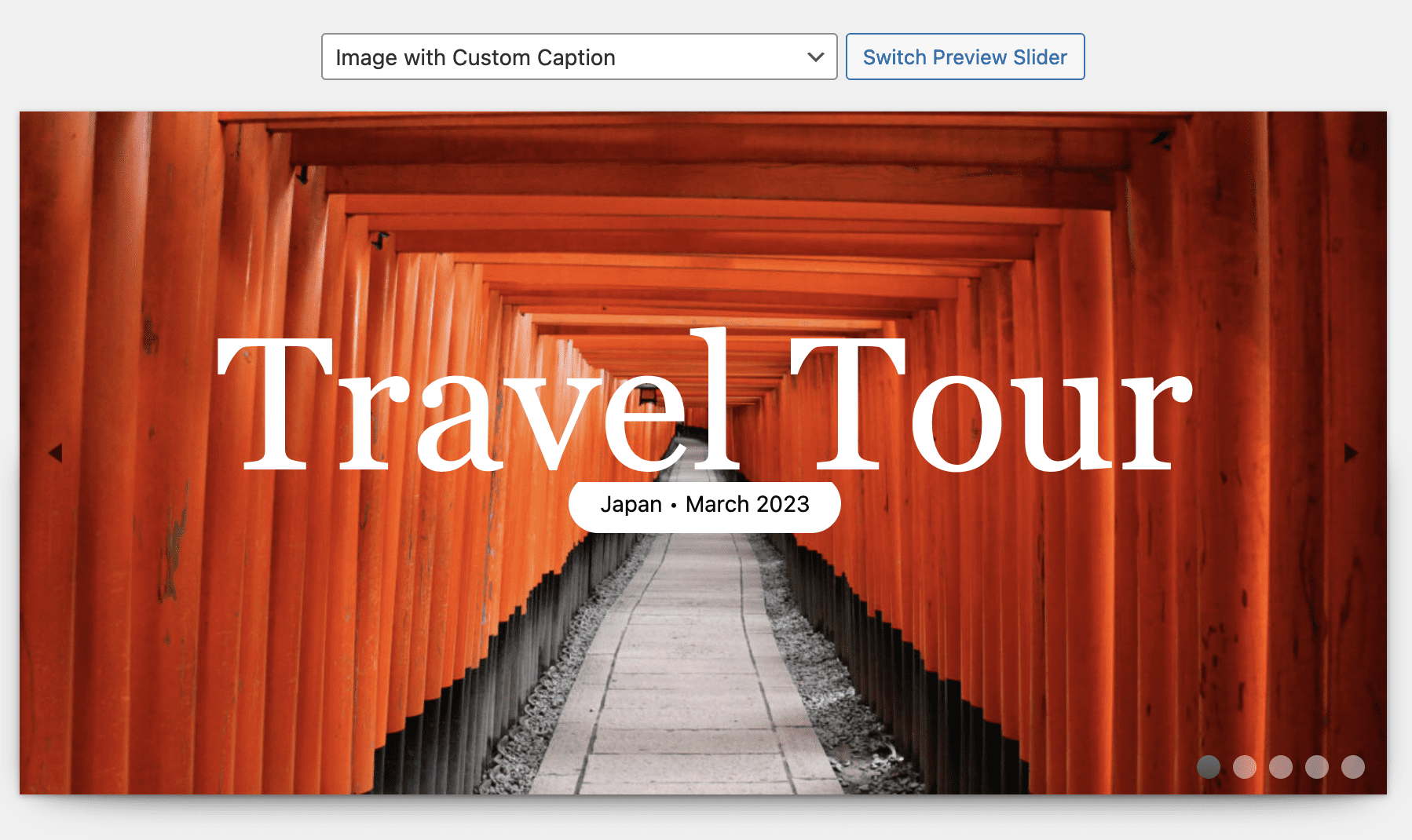The height and width of the screenshot is (840, 1412).
Task: Jump to the last slide dot
Action: tap(1353, 767)
